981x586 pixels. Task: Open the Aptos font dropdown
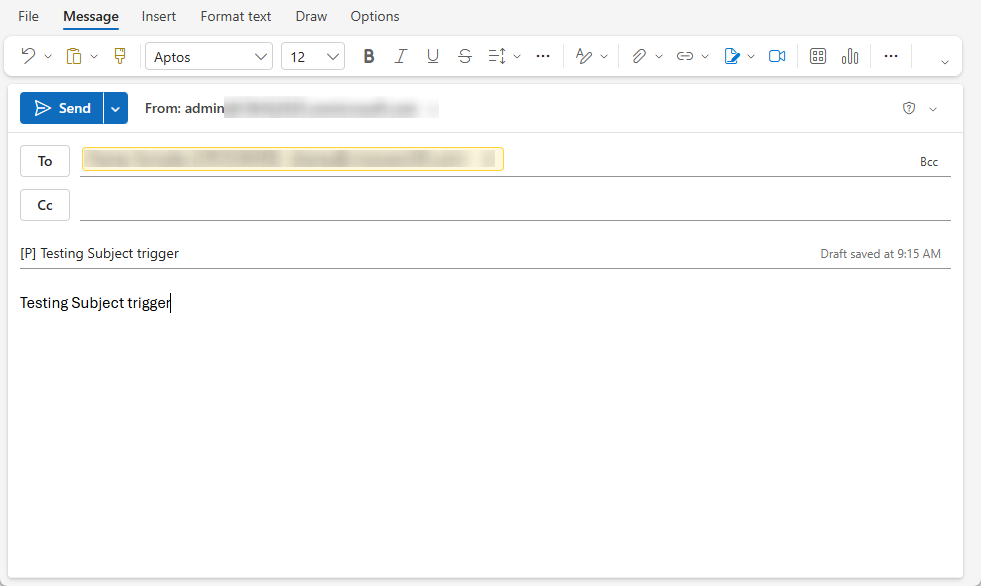coord(209,57)
